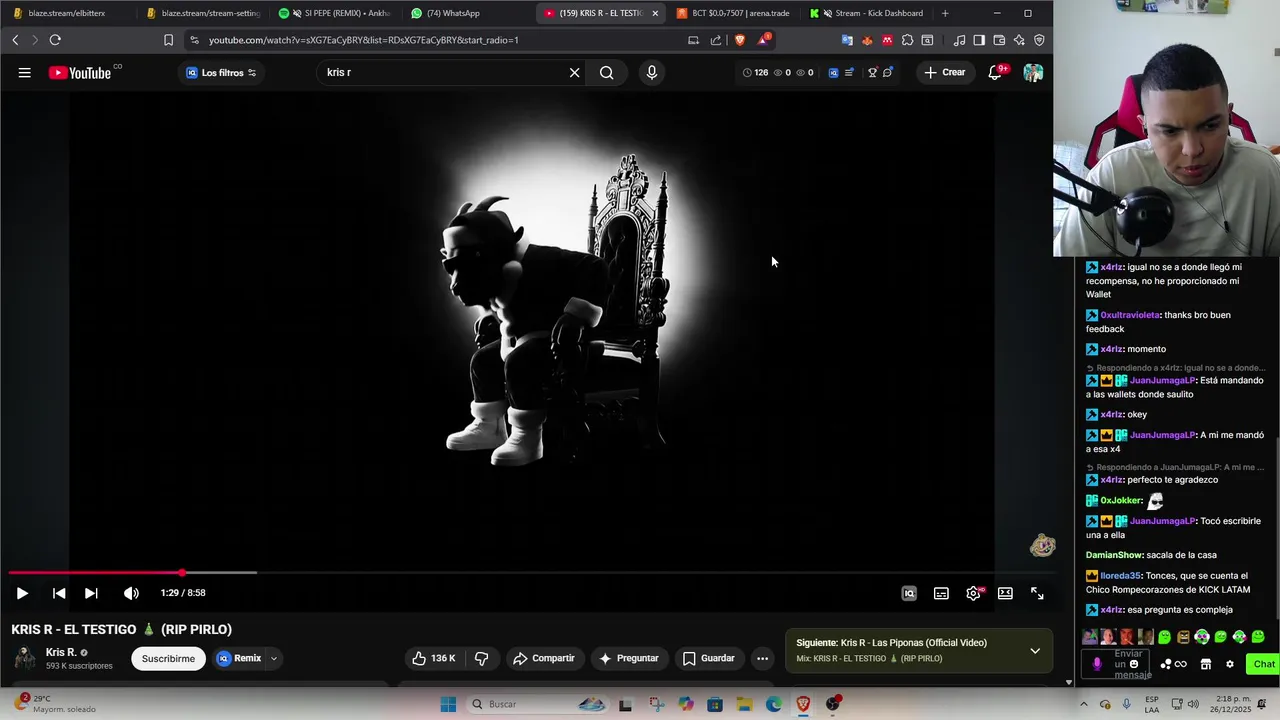
Task: Dislike the video
Action: click(x=481, y=658)
